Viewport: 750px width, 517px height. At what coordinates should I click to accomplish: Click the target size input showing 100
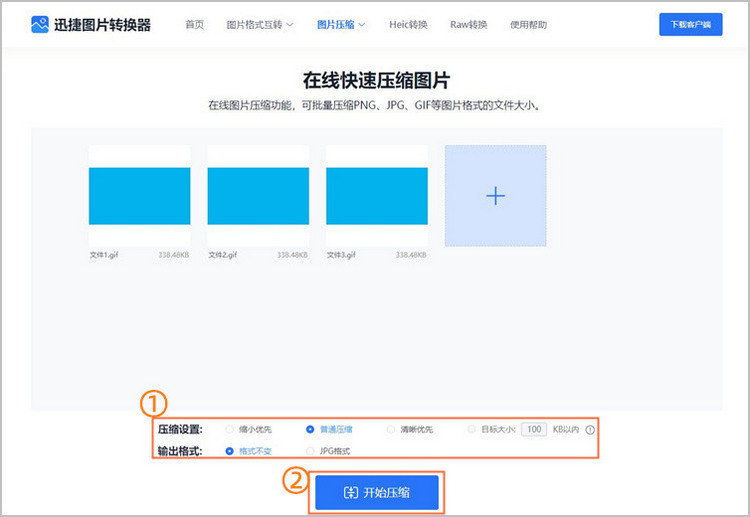(534, 429)
